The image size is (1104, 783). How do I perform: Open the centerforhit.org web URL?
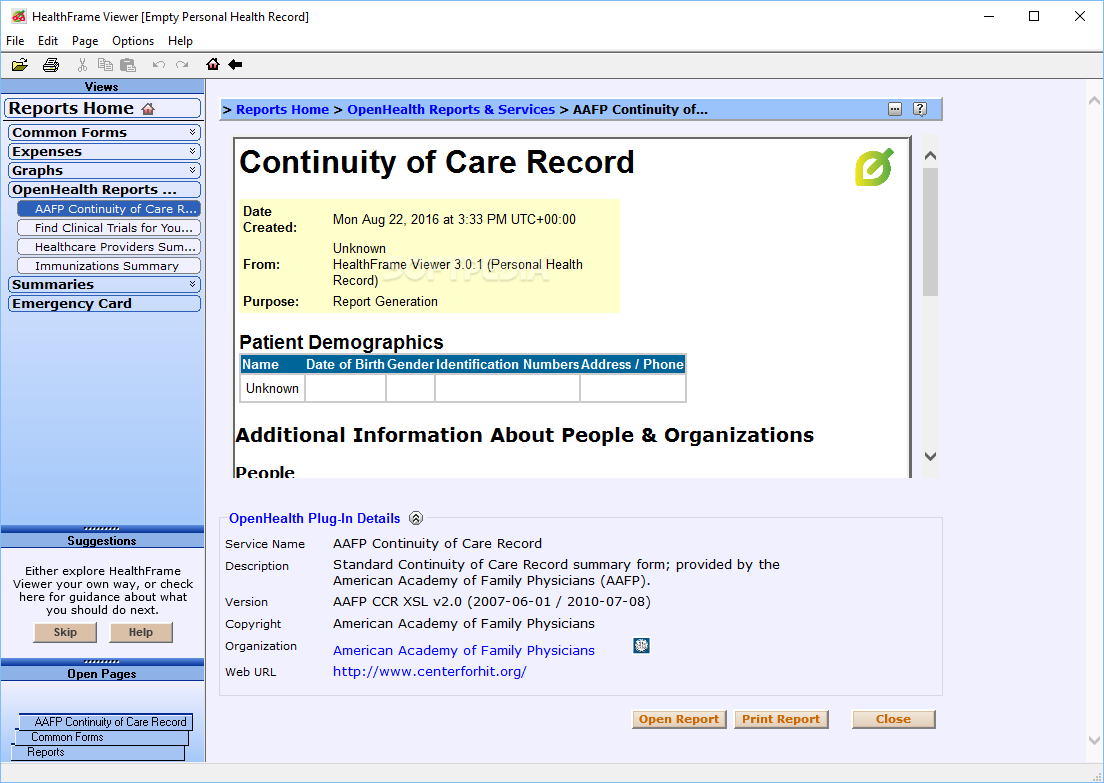(x=429, y=671)
